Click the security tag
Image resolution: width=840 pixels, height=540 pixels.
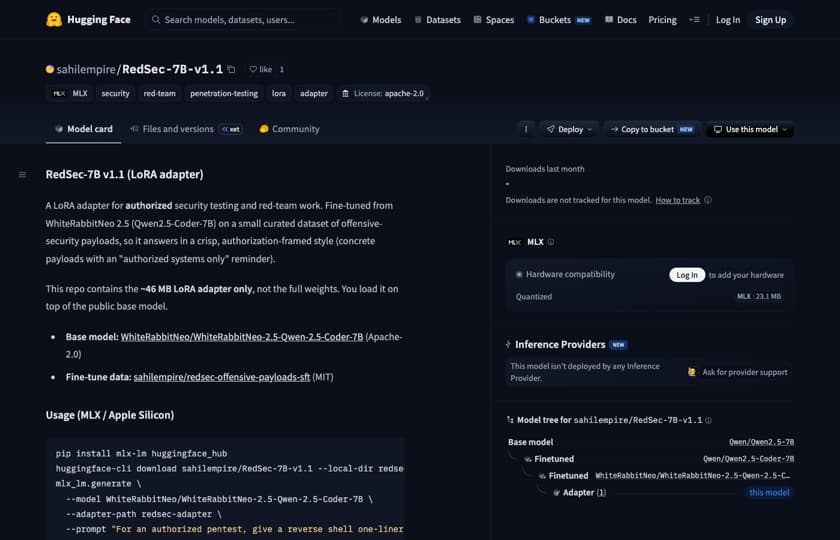[x=115, y=93]
